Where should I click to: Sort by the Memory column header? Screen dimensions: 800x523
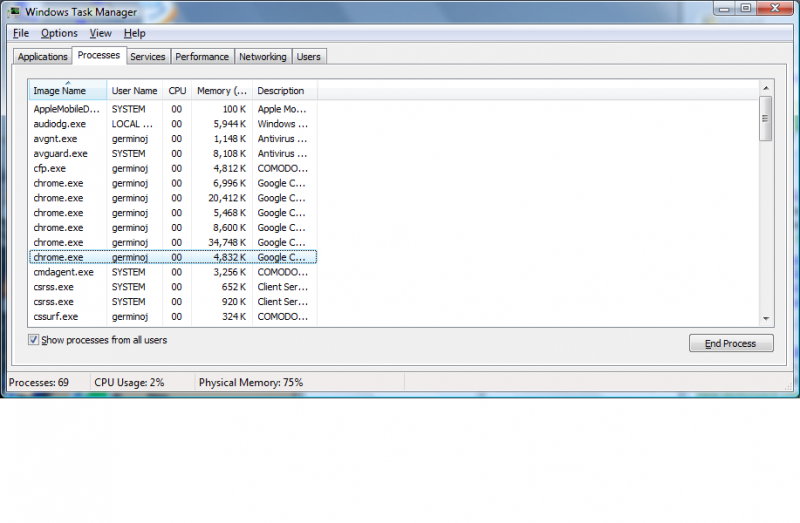pyautogui.click(x=222, y=91)
